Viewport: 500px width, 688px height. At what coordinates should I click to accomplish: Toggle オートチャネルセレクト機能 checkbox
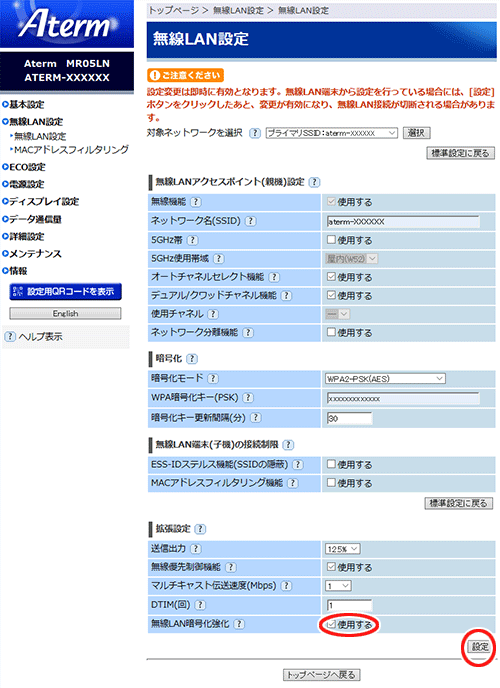pos(332,276)
